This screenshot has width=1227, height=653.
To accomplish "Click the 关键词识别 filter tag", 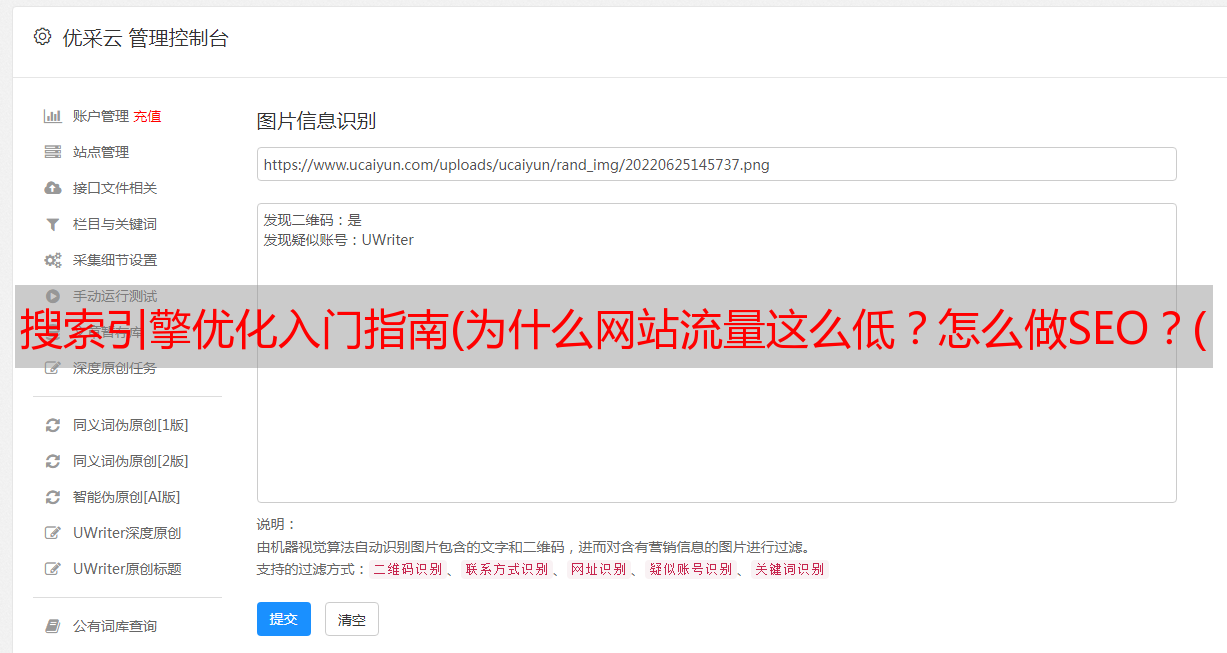I will [789, 569].
